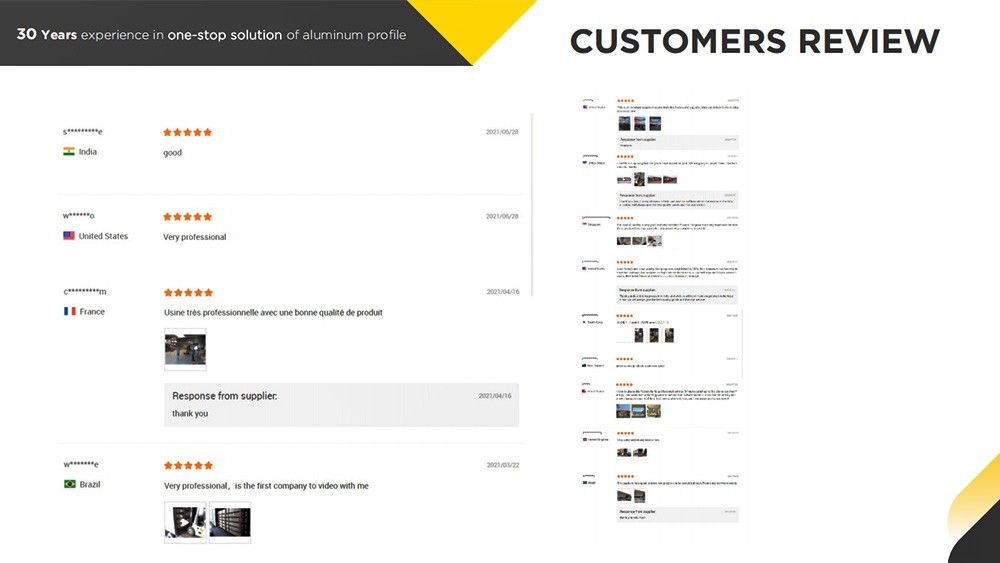
Task: Click the 2021/03/22 date on Brazil review
Action: [502, 465]
